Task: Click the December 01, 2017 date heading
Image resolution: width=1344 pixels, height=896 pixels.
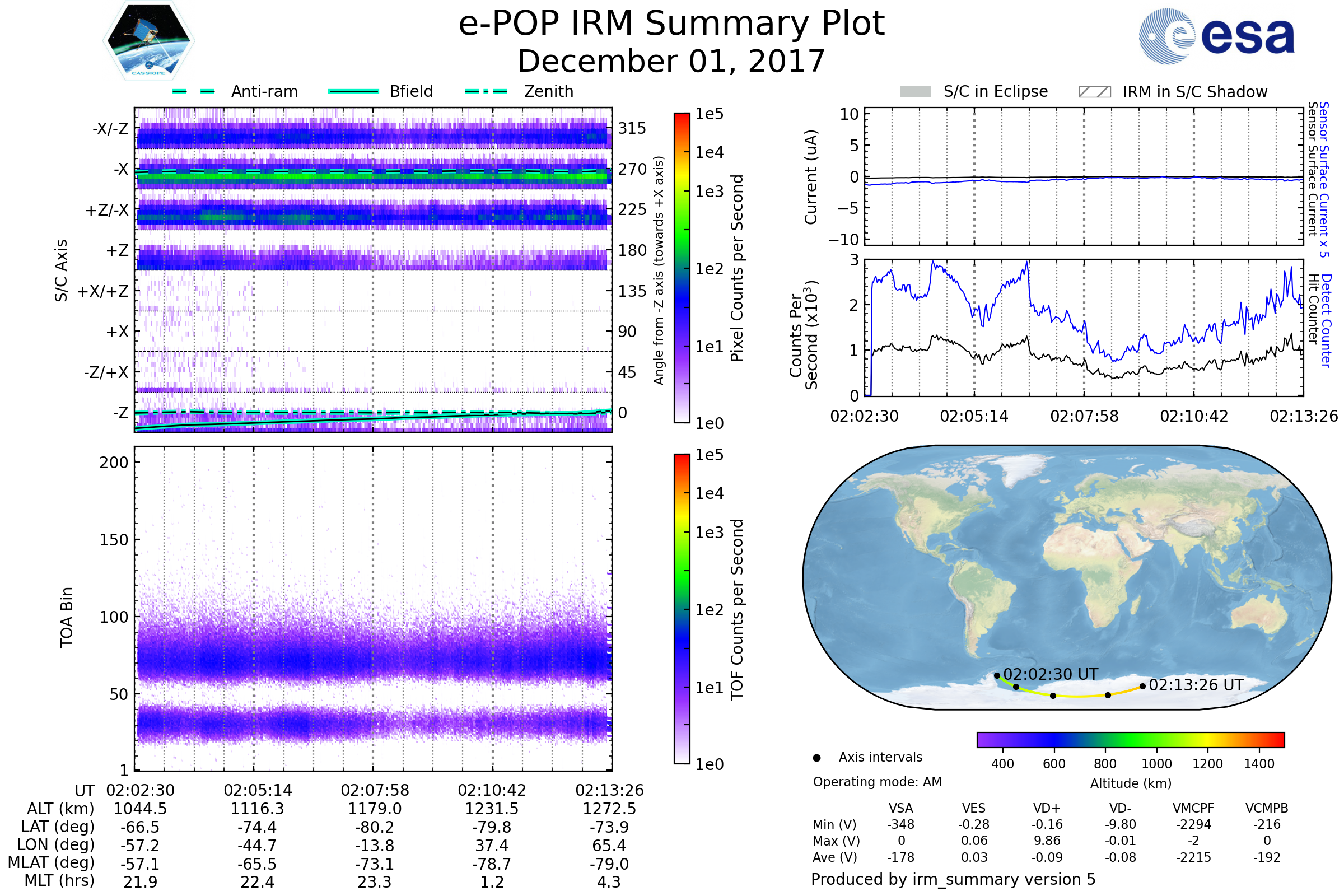Action: coord(671,61)
